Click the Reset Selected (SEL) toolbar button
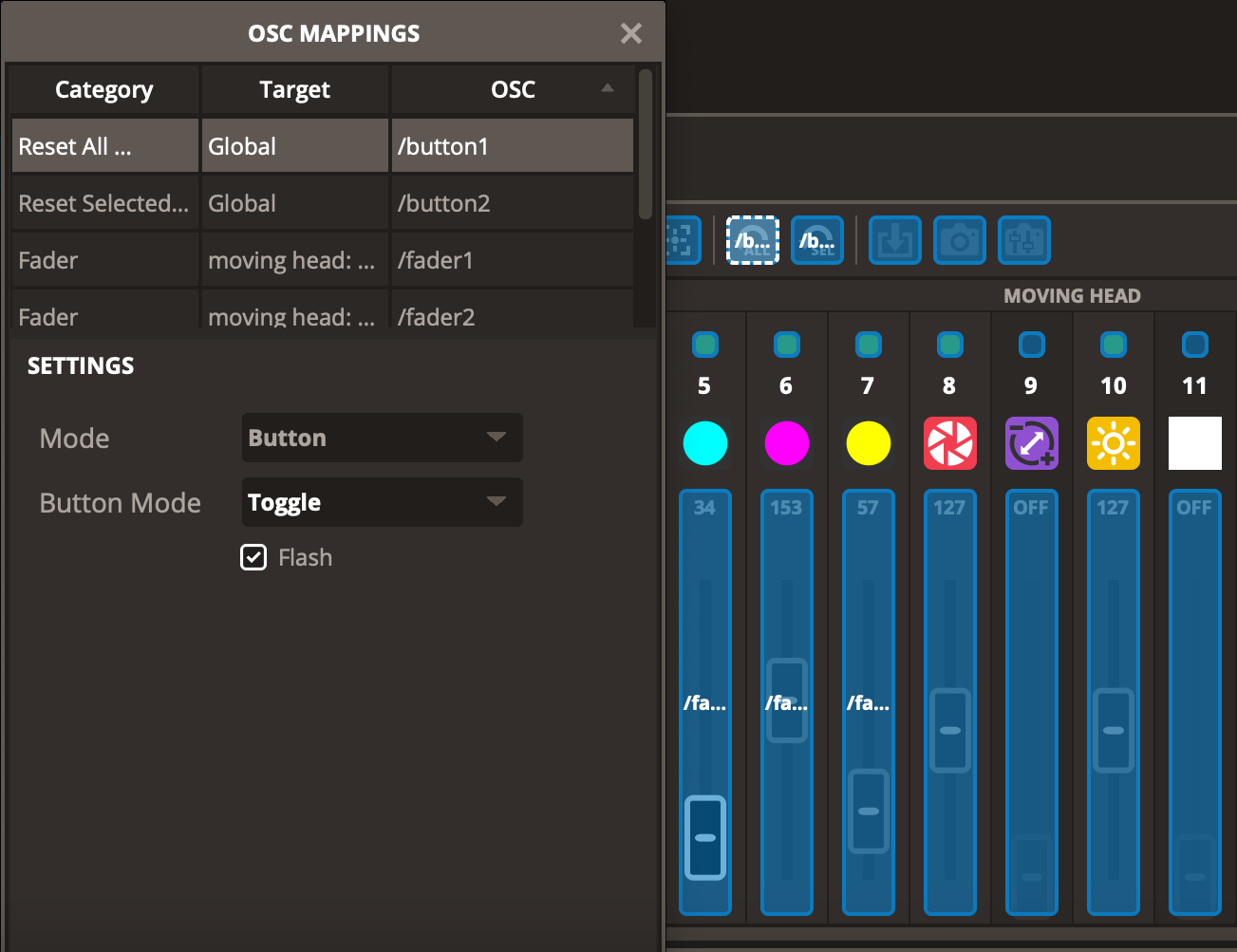 coord(816,240)
